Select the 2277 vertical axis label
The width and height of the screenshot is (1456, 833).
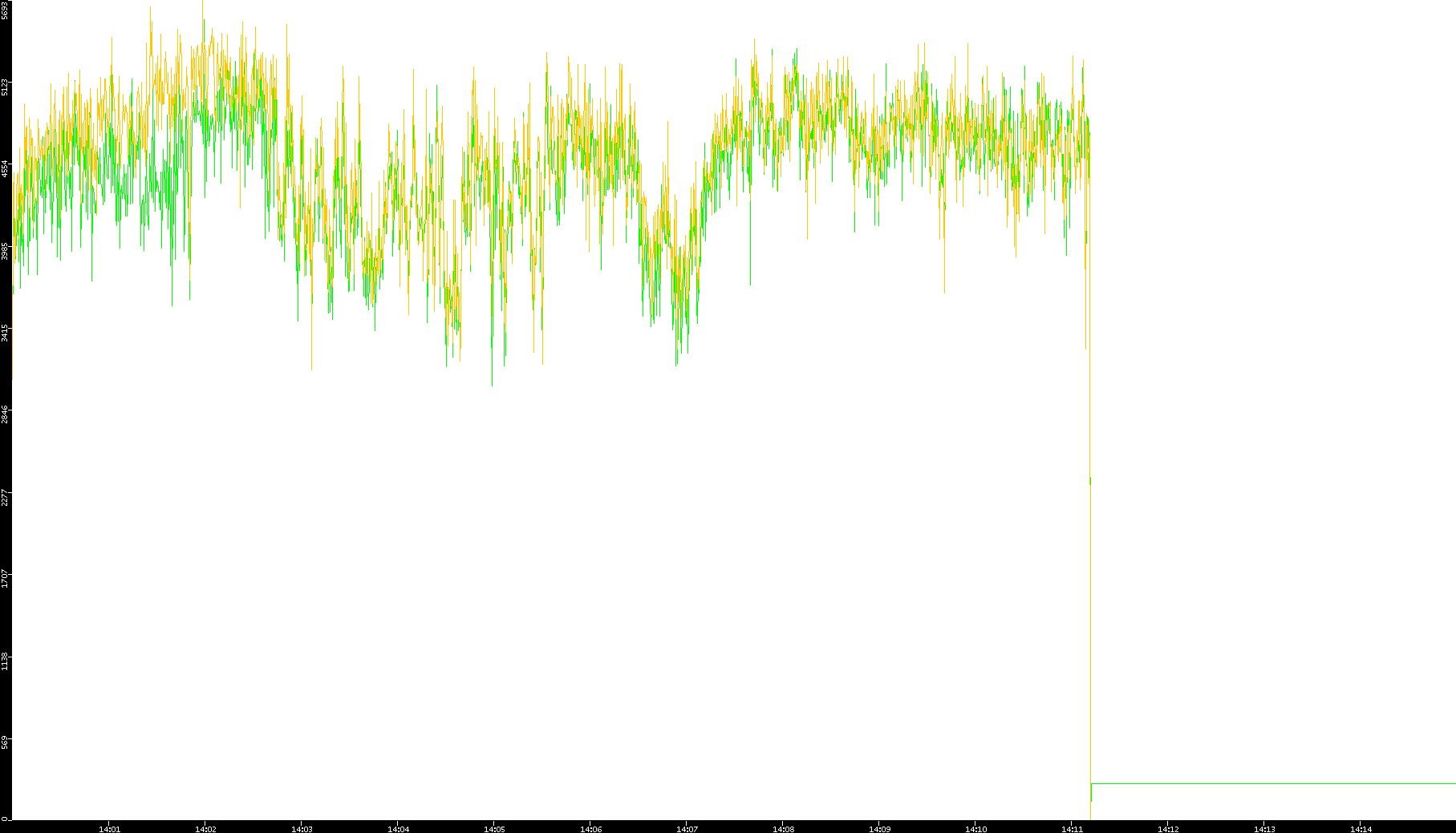coord(5,497)
